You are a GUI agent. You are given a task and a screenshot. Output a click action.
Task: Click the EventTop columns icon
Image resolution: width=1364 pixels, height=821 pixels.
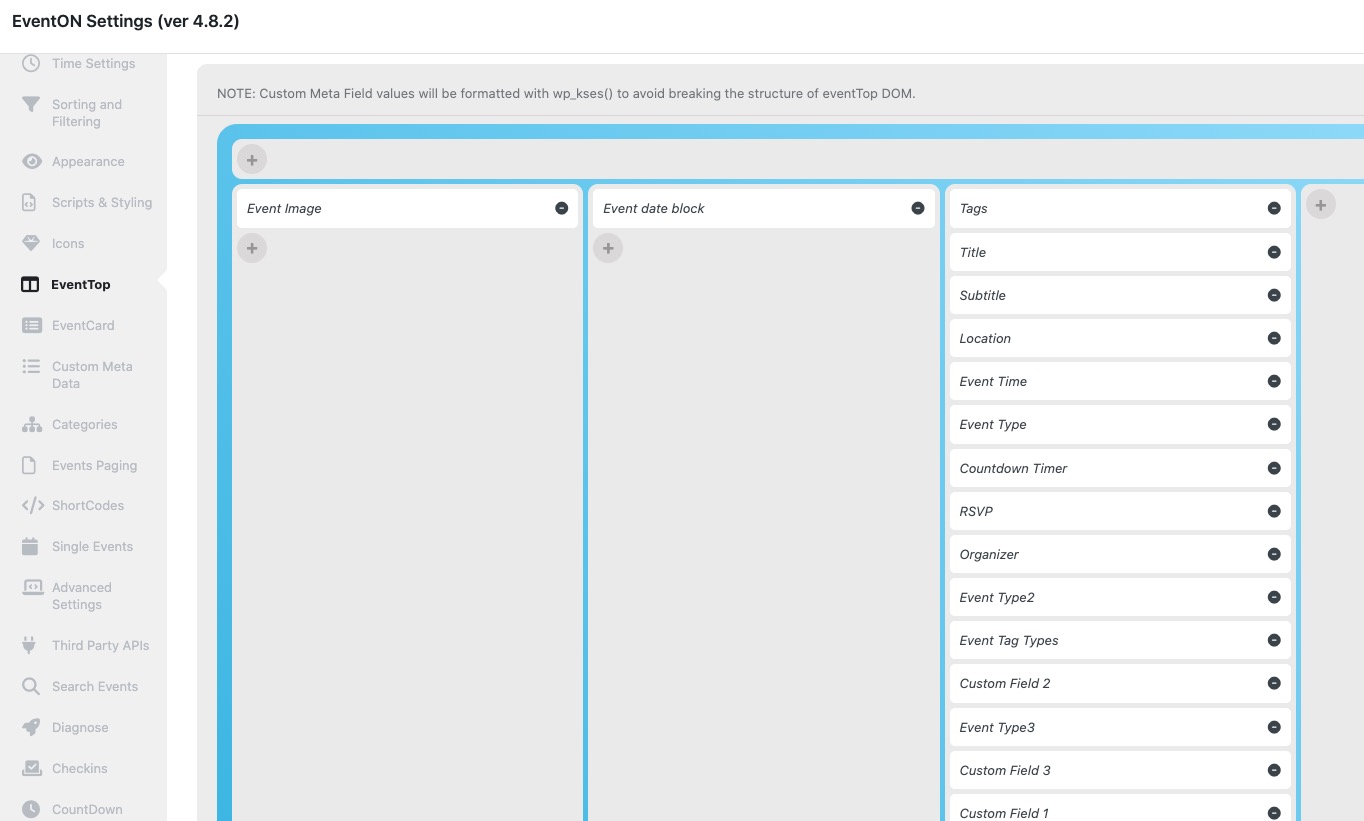pyautogui.click(x=30, y=284)
